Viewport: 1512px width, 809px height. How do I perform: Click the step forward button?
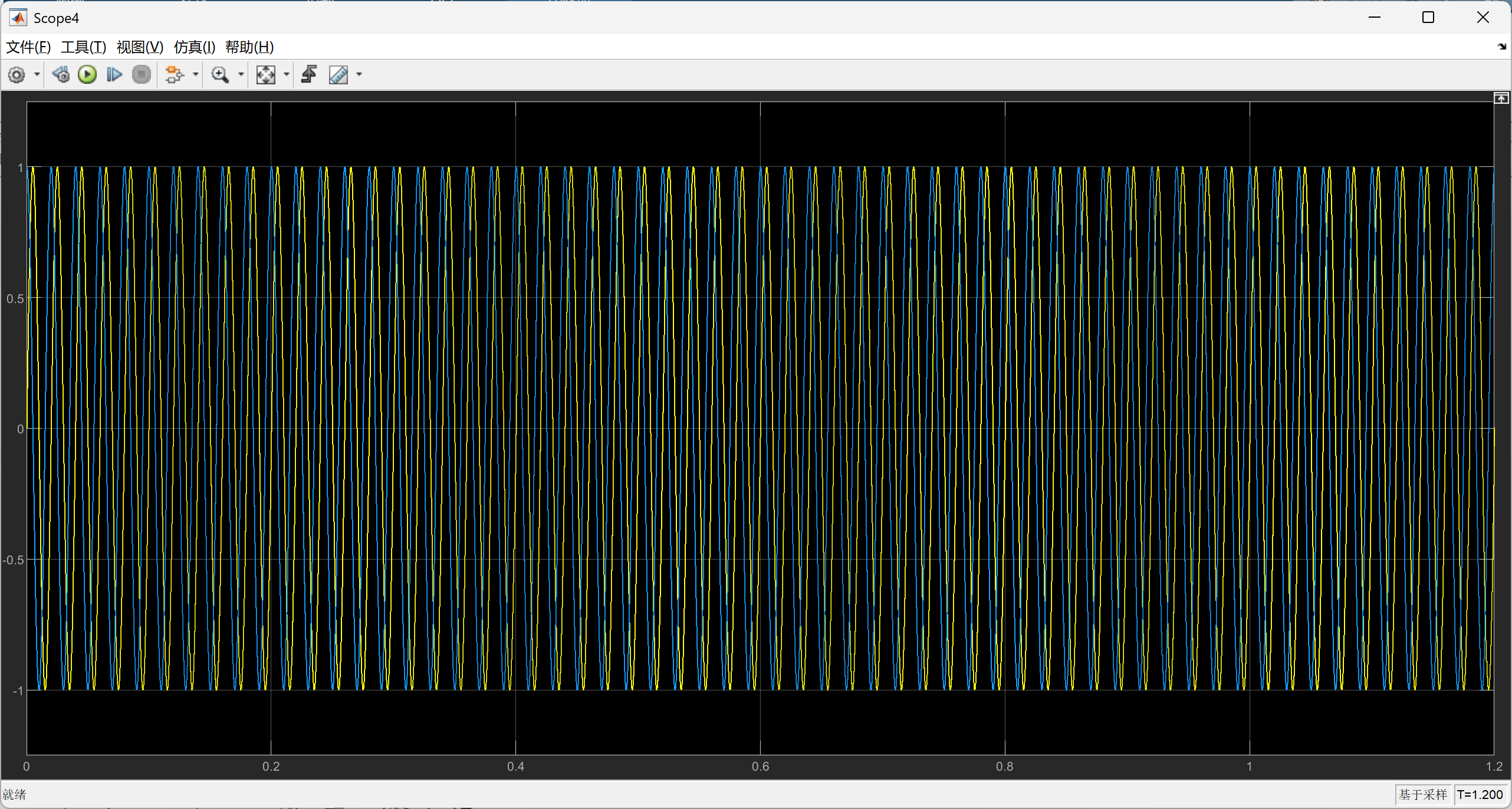(114, 75)
